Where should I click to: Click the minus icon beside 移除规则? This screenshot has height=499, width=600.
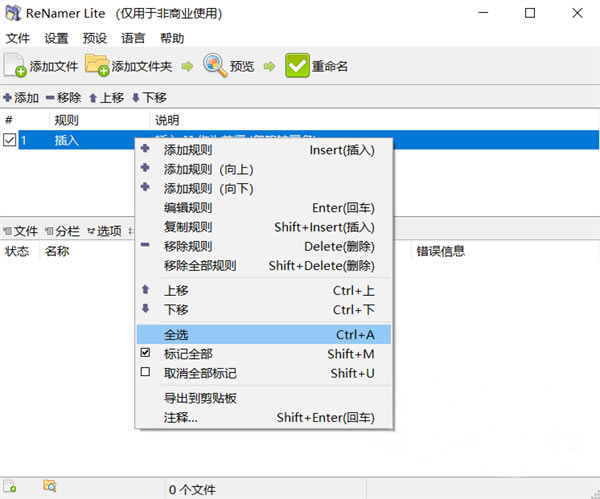145,245
